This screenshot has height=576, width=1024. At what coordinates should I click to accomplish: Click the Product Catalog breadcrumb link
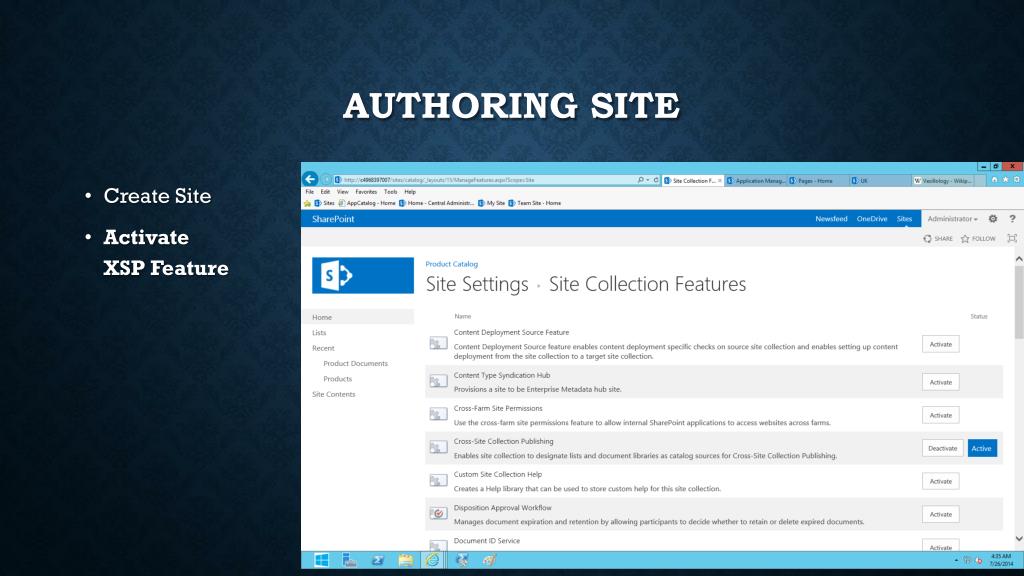click(451, 264)
